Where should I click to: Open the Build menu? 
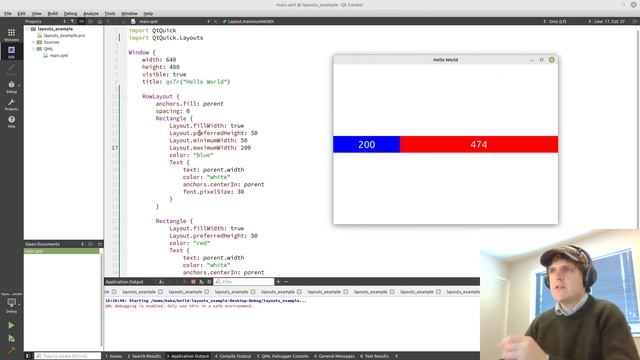pos(53,13)
